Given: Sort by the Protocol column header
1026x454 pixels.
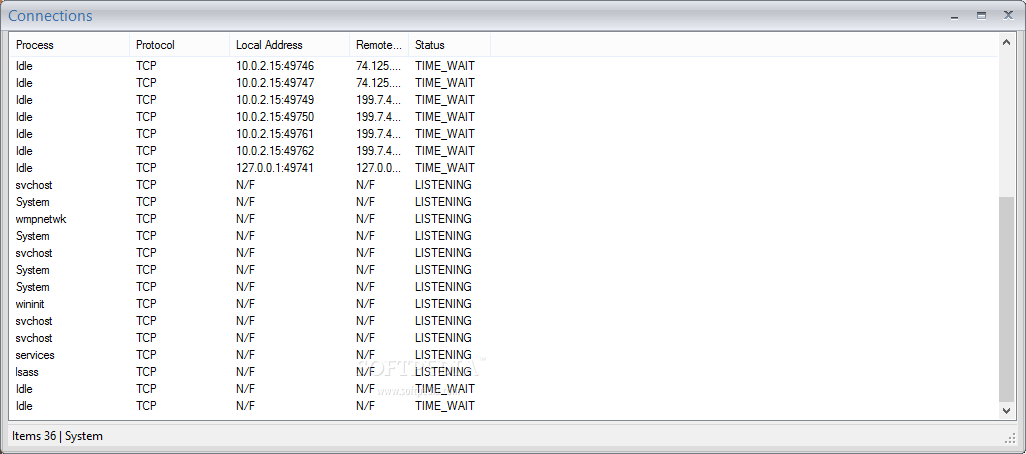Looking at the screenshot, I should pyautogui.click(x=179, y=45).
